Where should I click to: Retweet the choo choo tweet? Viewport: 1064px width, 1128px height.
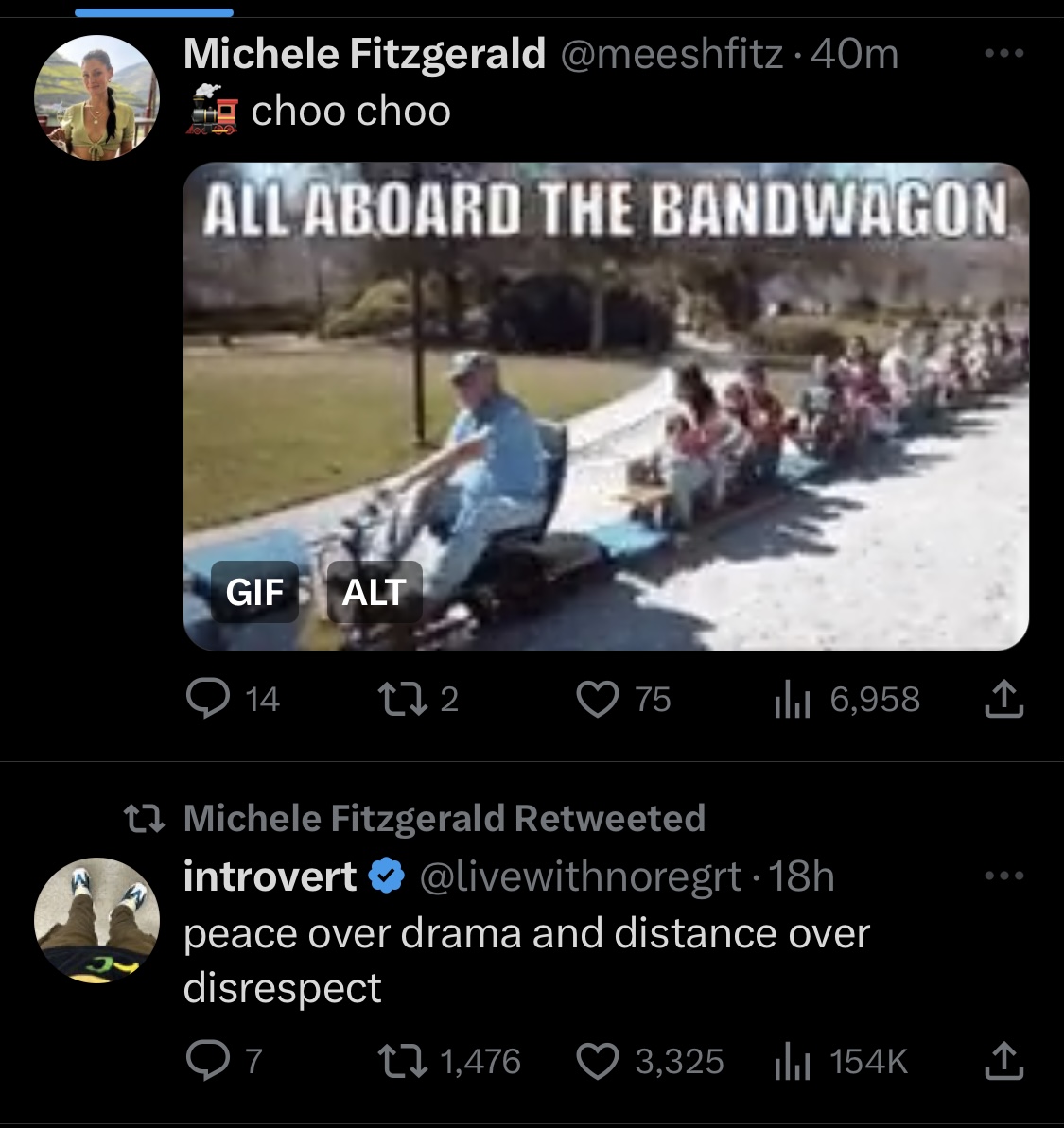tap(419, 700)
